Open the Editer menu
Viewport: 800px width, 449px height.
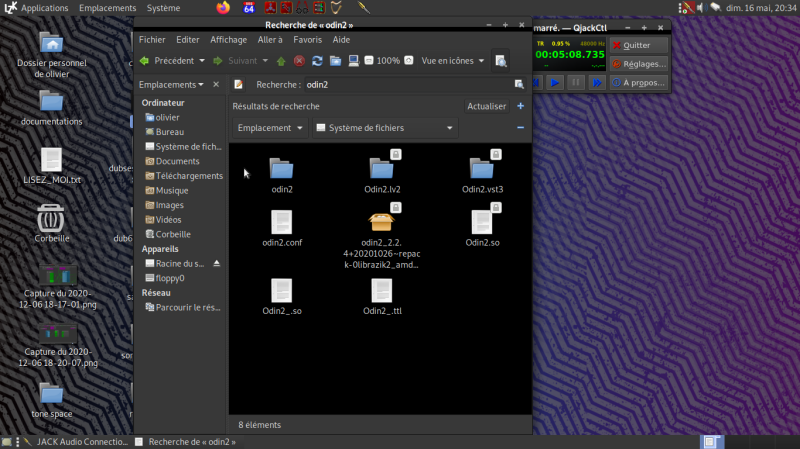[x=188, y=40]
